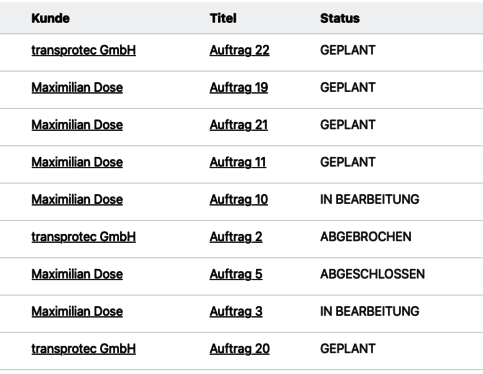Open the Auftrag 3 link
483x374 pixels.
[236, 312]
